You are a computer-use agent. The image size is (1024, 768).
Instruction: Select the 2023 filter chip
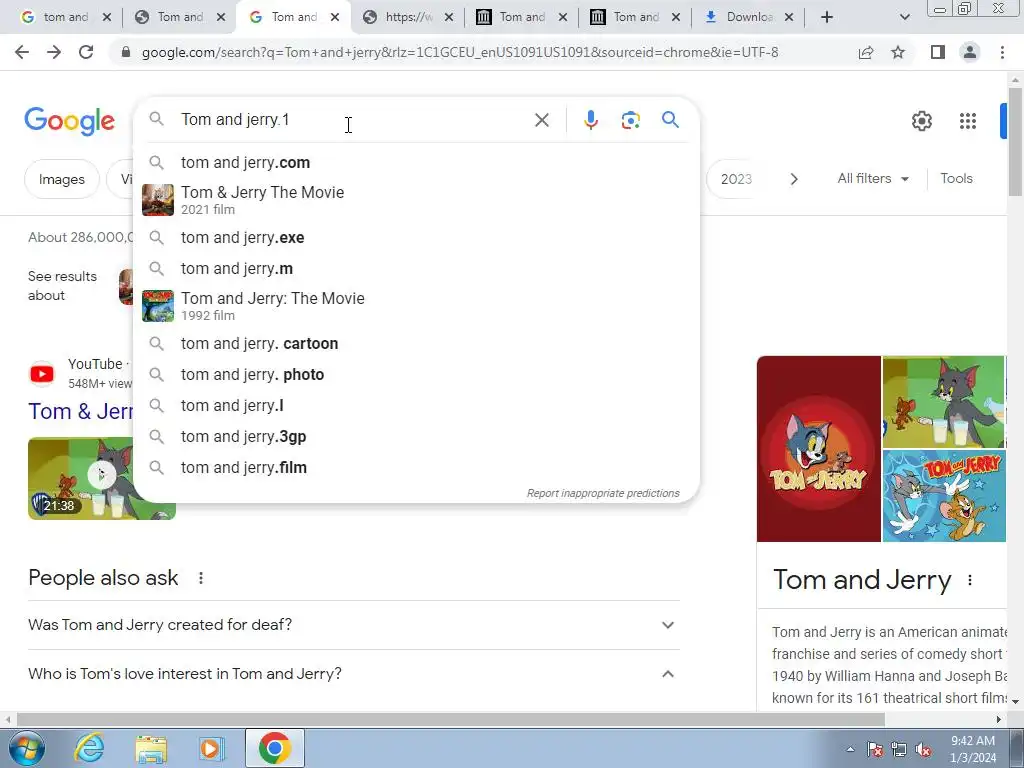[x=735, y=179]
